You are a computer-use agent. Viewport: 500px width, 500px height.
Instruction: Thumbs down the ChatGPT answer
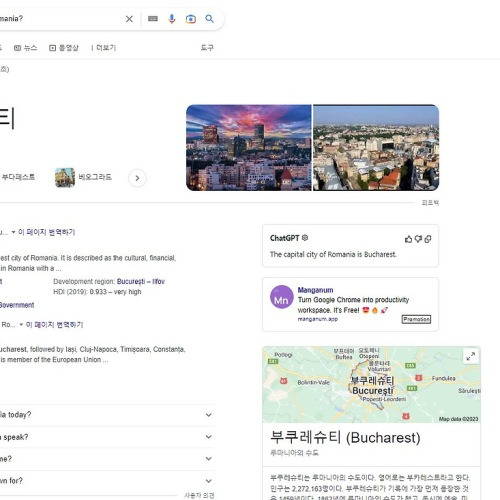tap(418, 239)
